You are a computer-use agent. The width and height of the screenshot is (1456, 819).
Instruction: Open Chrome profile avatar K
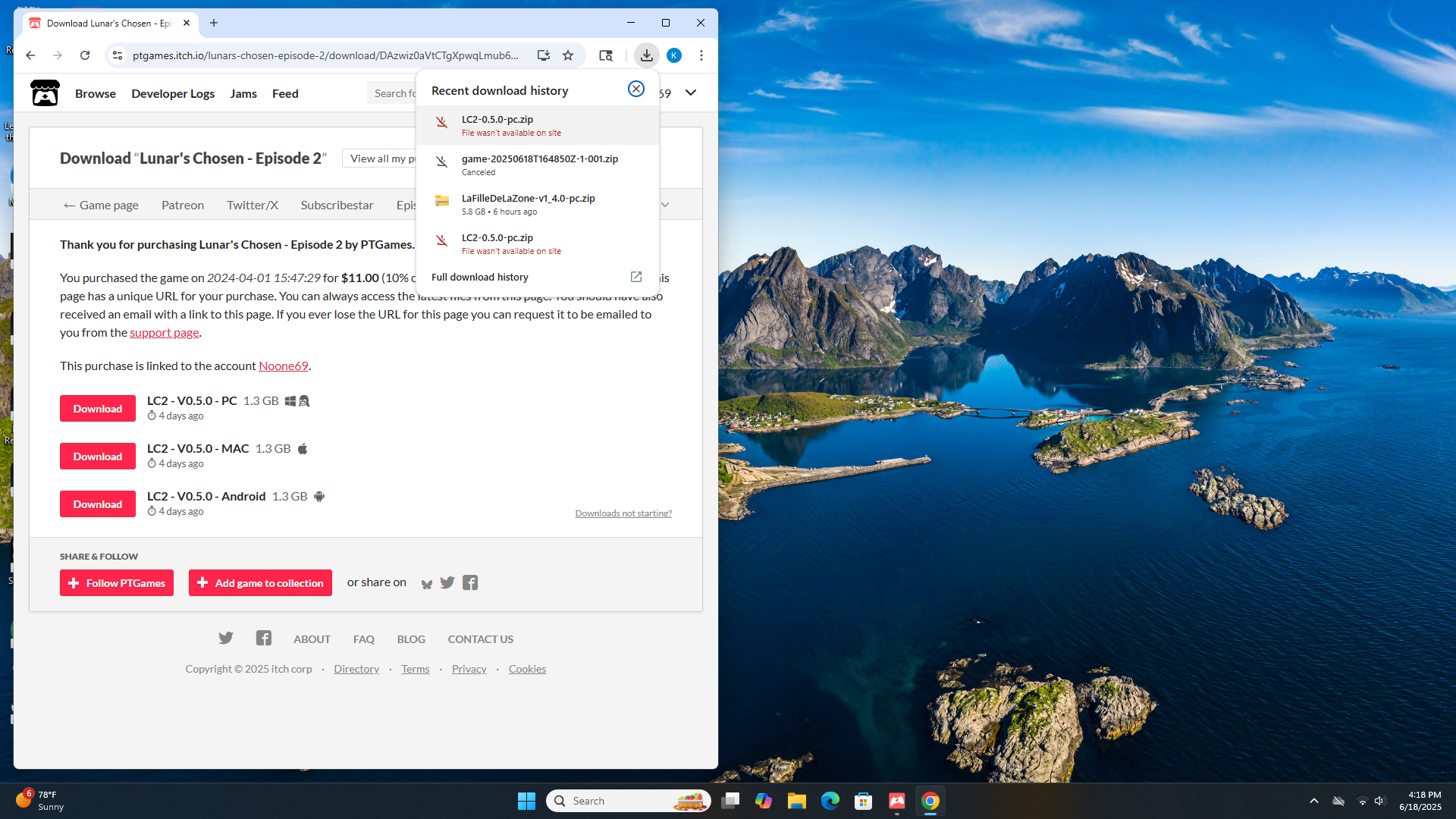pos(673,55)
